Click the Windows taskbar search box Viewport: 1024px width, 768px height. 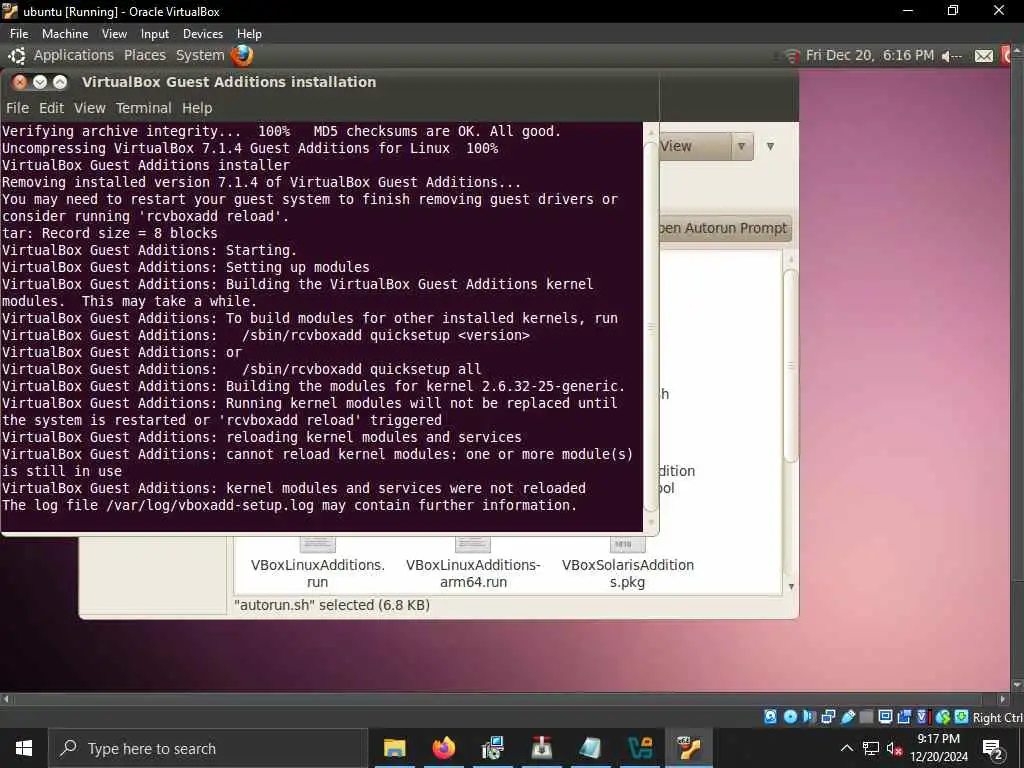[208, 748]
